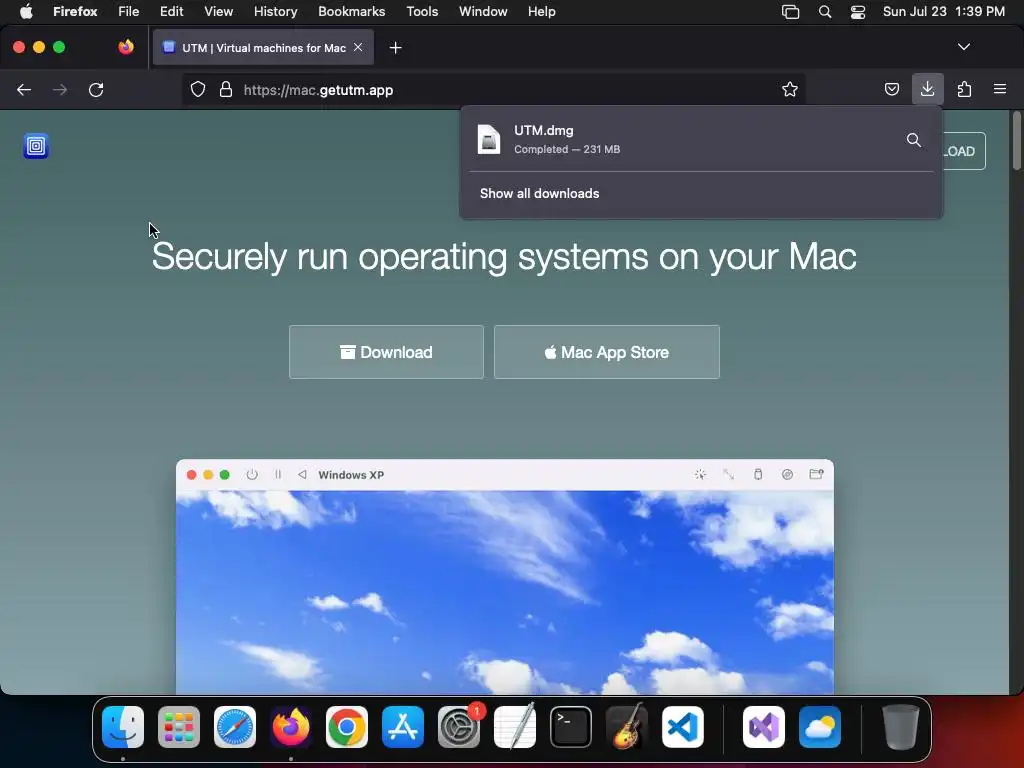Open Control Center in menu bar
This screenshot has width=1024, height=768.
857,12
